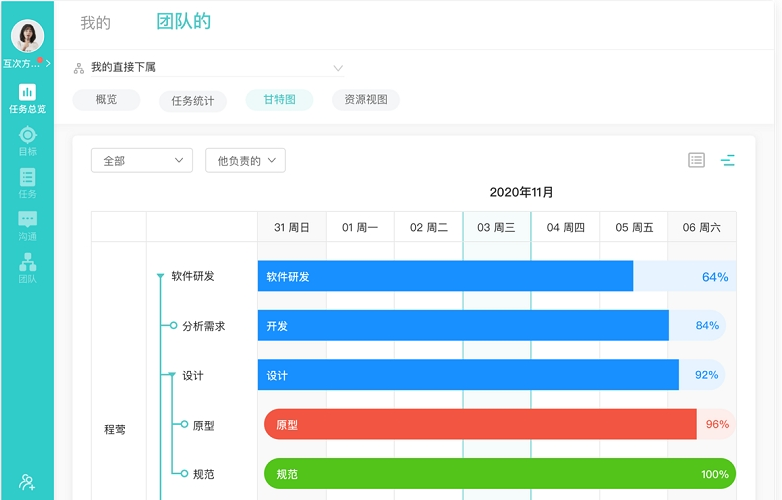This screenshot has height=500, width=782.
Task: Click the red 原型 progress bar
Action: click(x=480, y=424)
